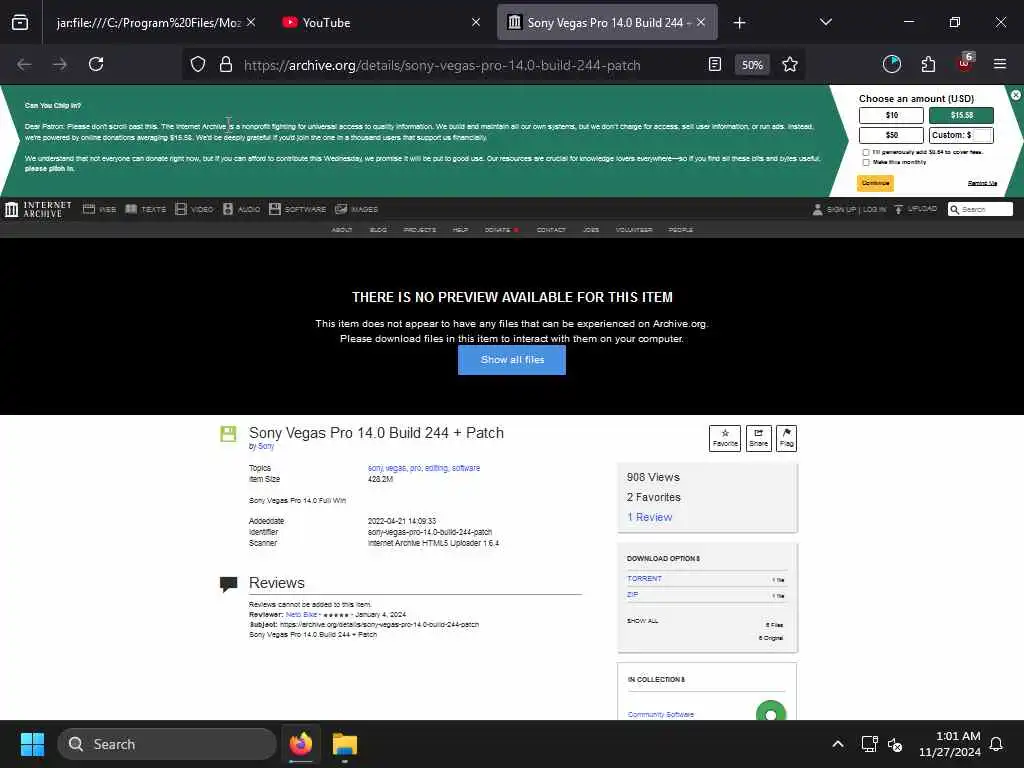Open the 1 Review link
Viewport: 1024px width, 768px height.
[x=650, y=517]
